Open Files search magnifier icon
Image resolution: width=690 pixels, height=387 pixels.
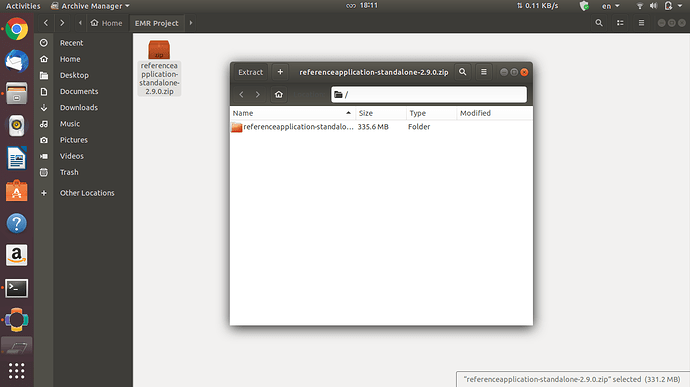click(599, 23)
